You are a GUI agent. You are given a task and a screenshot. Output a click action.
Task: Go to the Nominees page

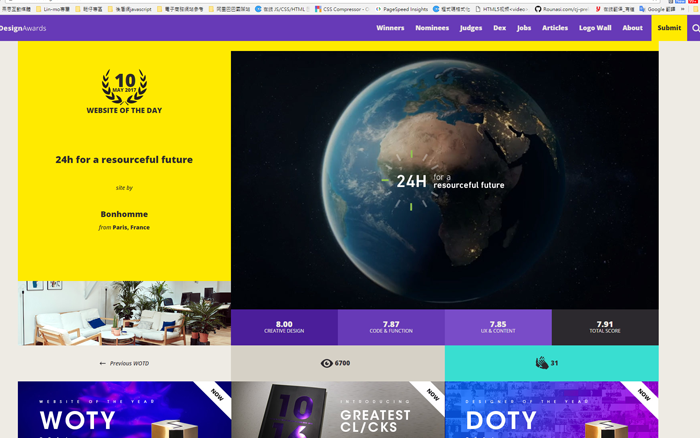point(432,28)
